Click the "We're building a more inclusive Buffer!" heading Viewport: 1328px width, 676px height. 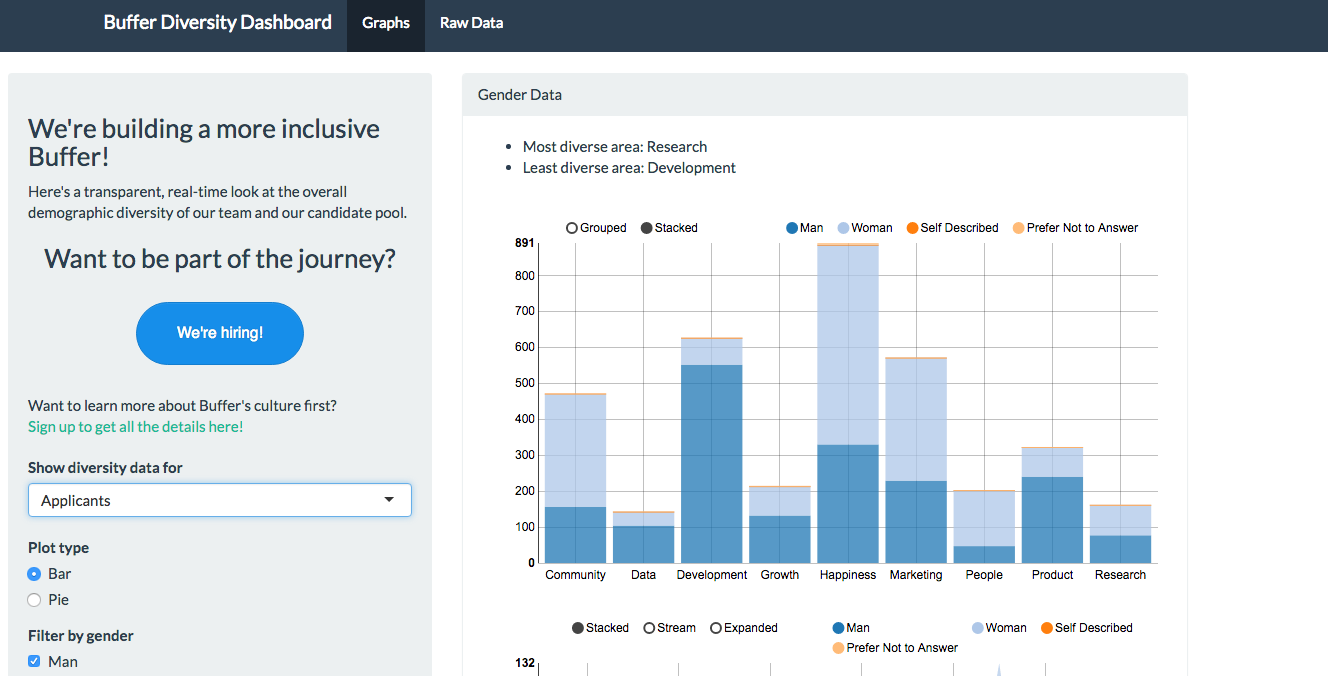[204, 143]
